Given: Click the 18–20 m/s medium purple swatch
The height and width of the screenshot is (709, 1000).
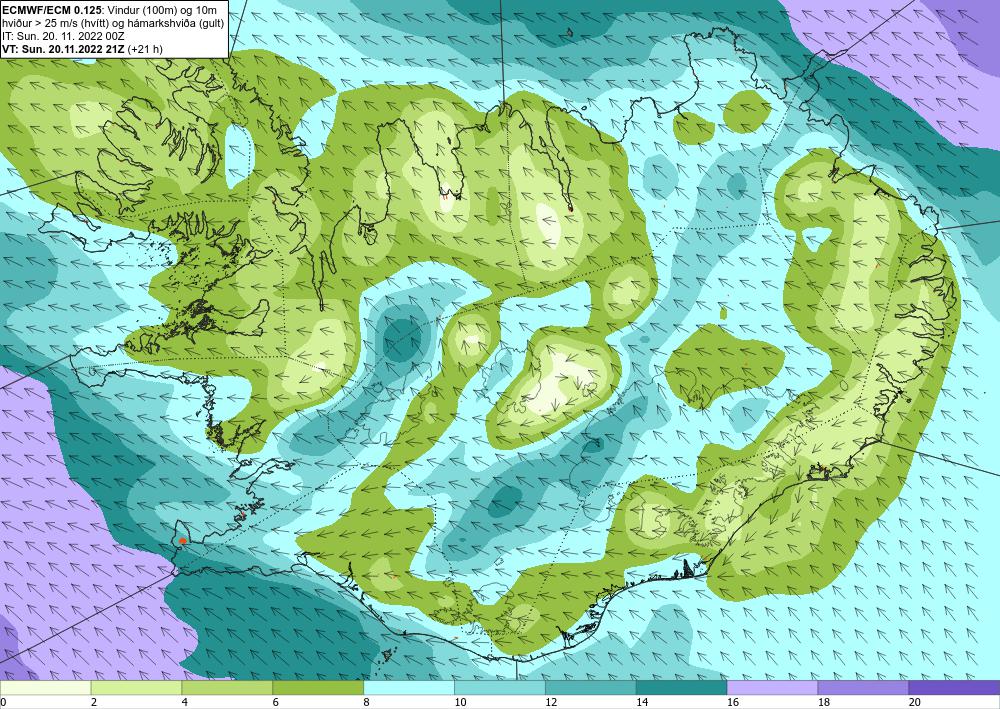Looking at the screenshot, I should [x=863, y=688].
